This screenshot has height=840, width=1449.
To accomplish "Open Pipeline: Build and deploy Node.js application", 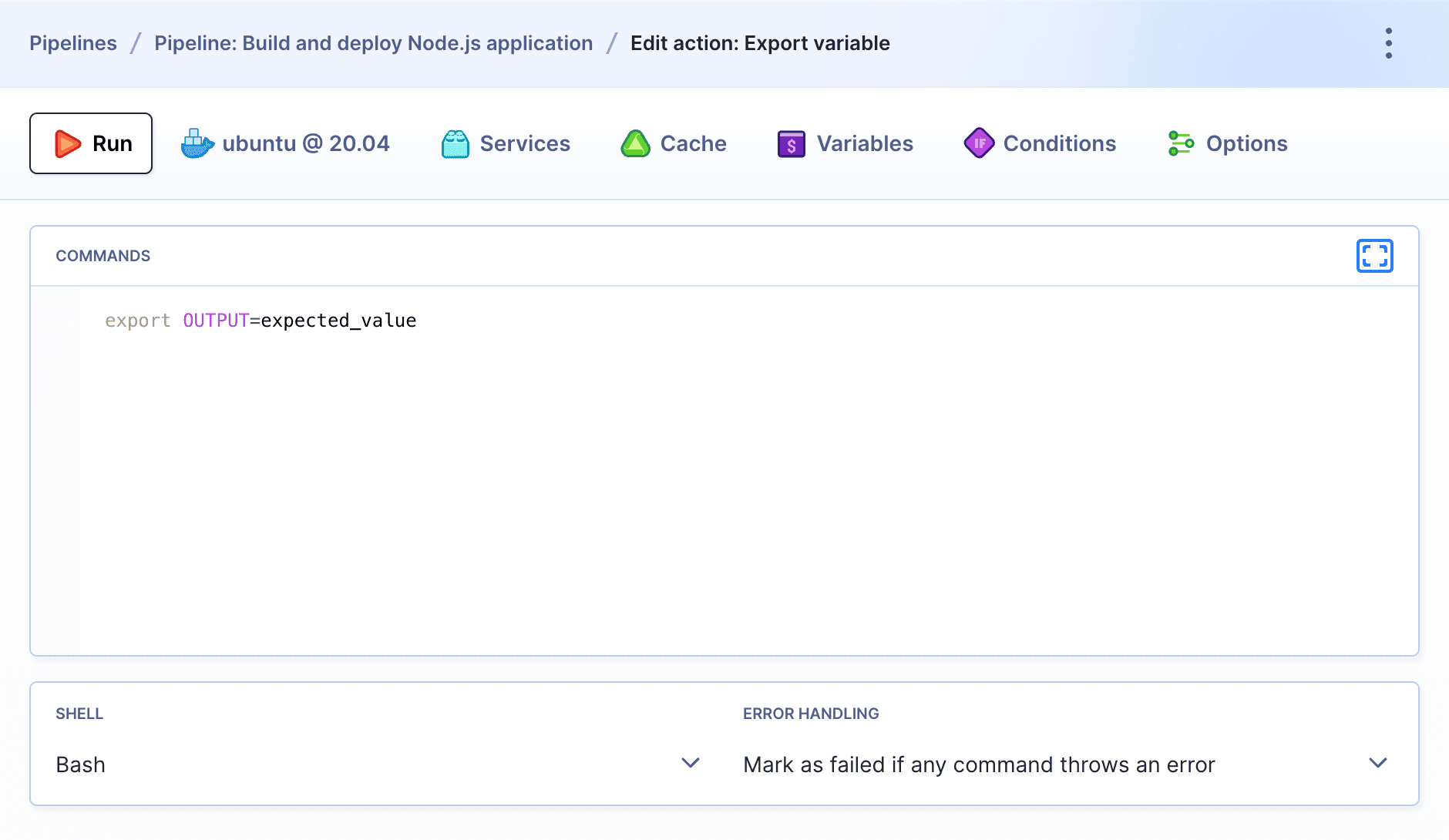I will 373,43.
